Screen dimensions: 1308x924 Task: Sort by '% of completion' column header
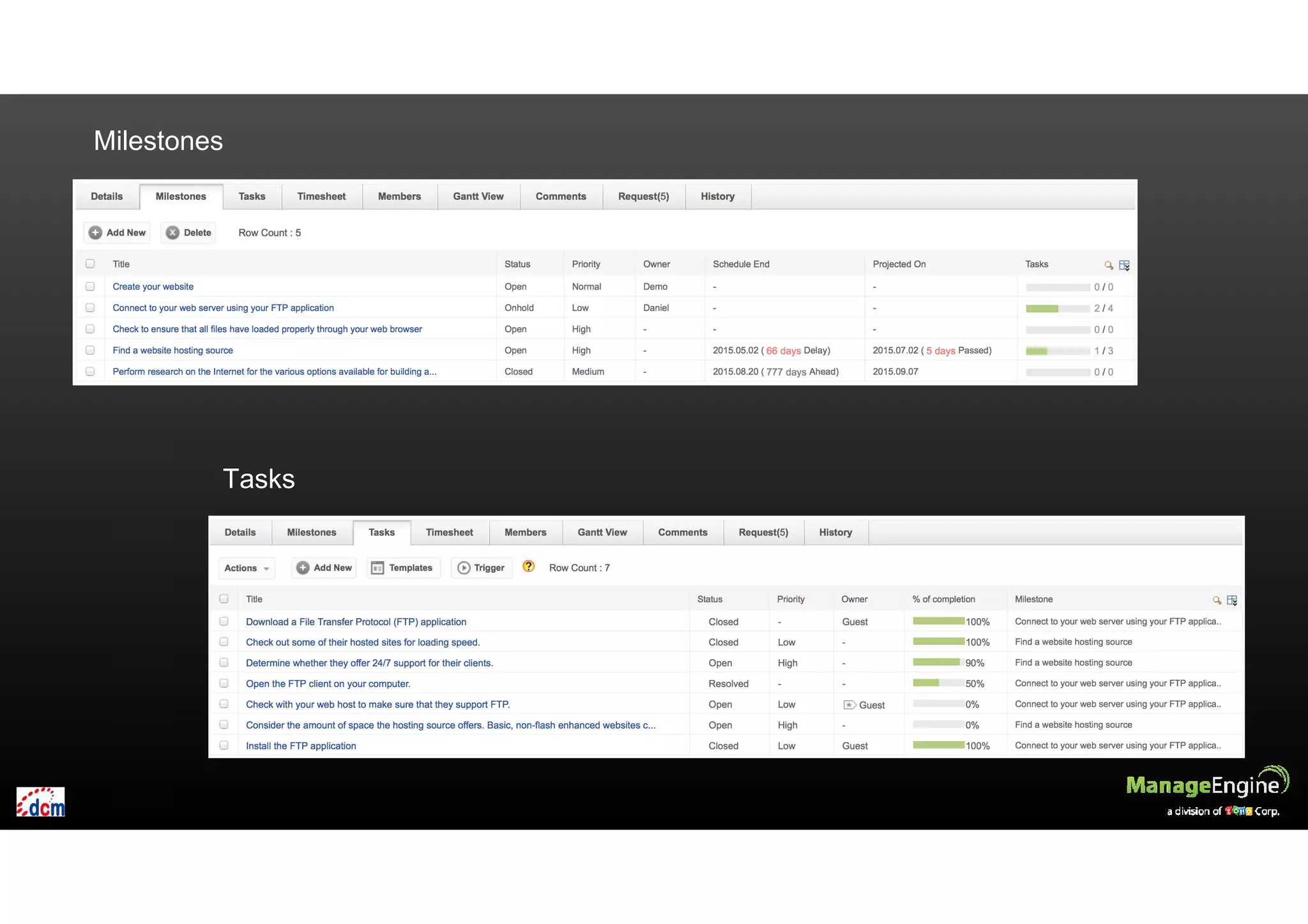[x=943, y=599]
